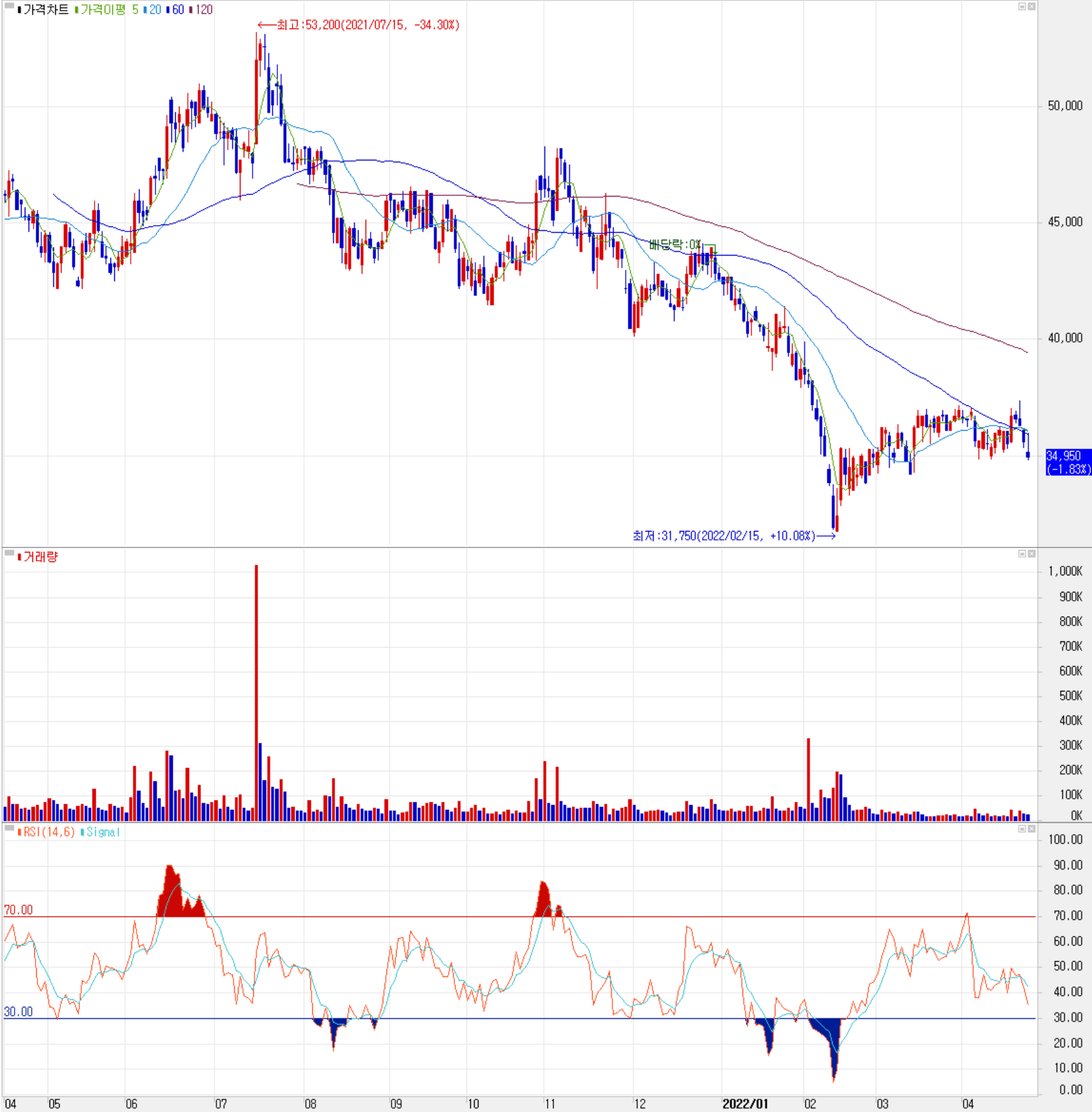
Task: Select the 가격차트 legend label
Action: (46, 10)
